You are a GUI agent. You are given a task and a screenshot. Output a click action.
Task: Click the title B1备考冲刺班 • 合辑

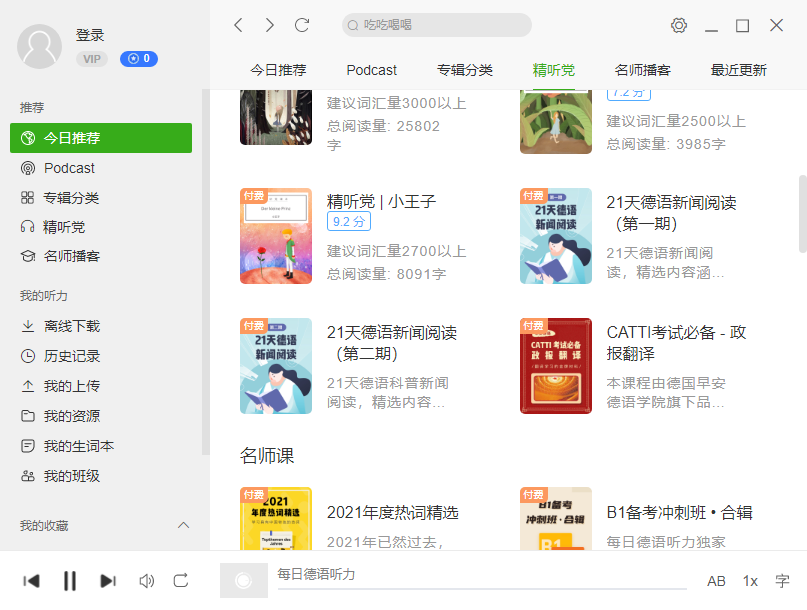[679, 512]
